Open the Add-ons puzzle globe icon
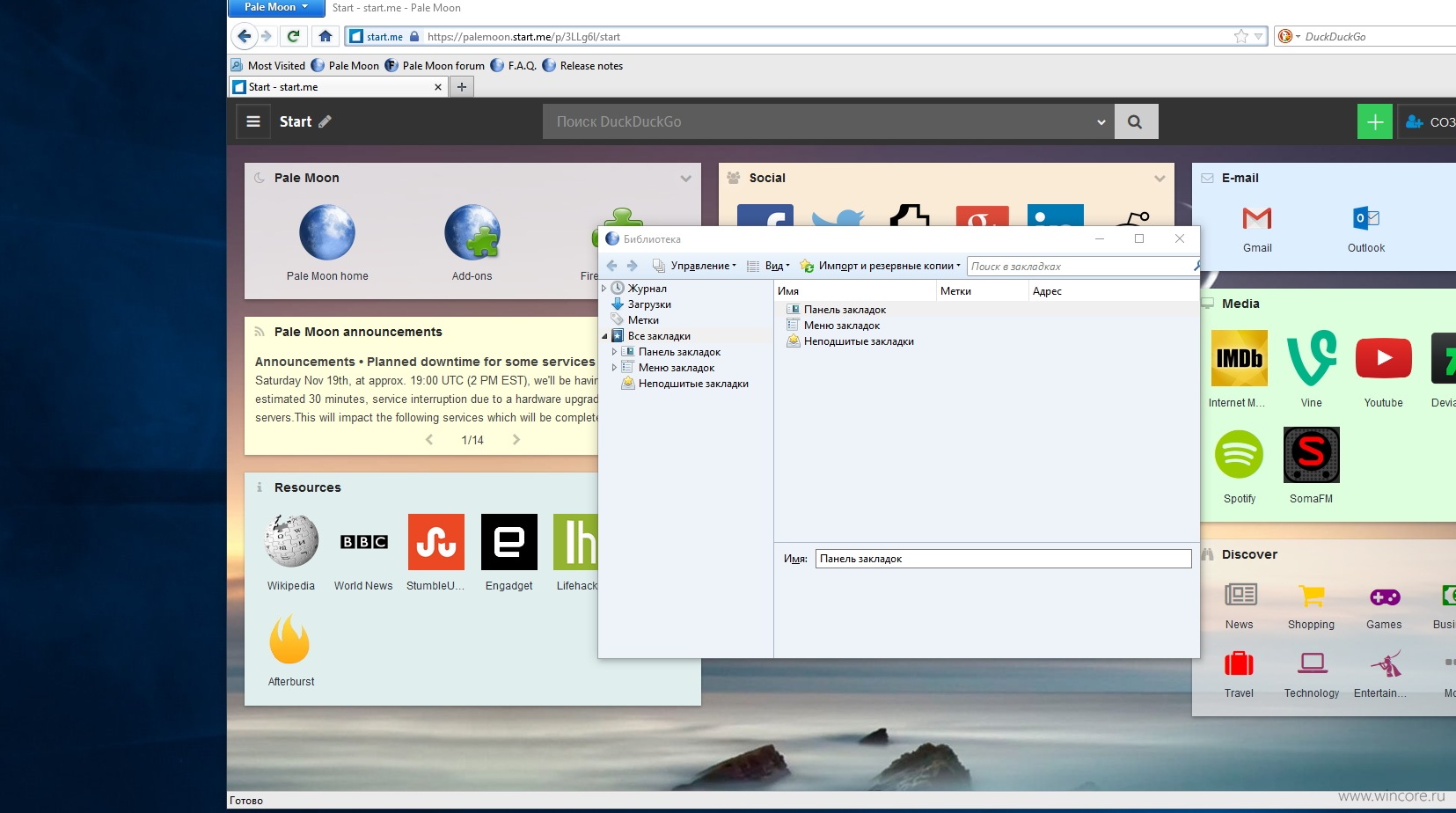This screenshot has height=813, width=1456. tap(472, 232)
